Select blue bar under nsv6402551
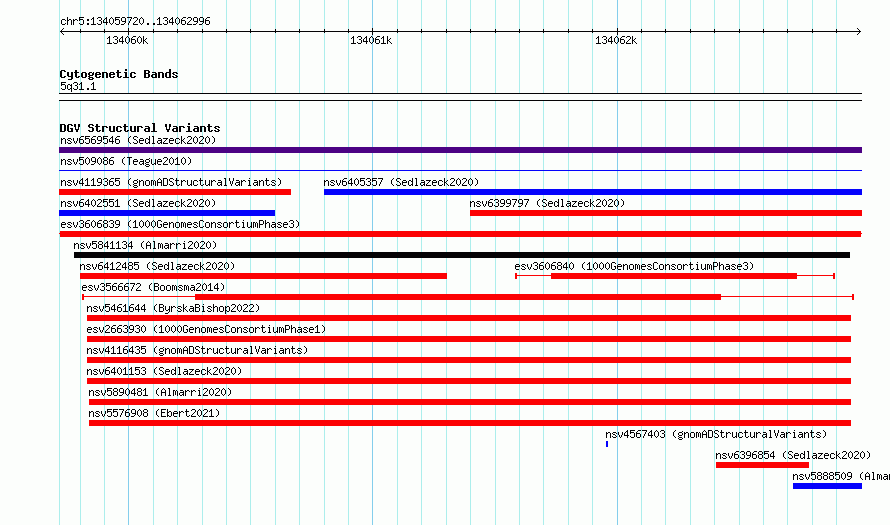This screenshot has height=525, width=890. (x=167, y=213)
